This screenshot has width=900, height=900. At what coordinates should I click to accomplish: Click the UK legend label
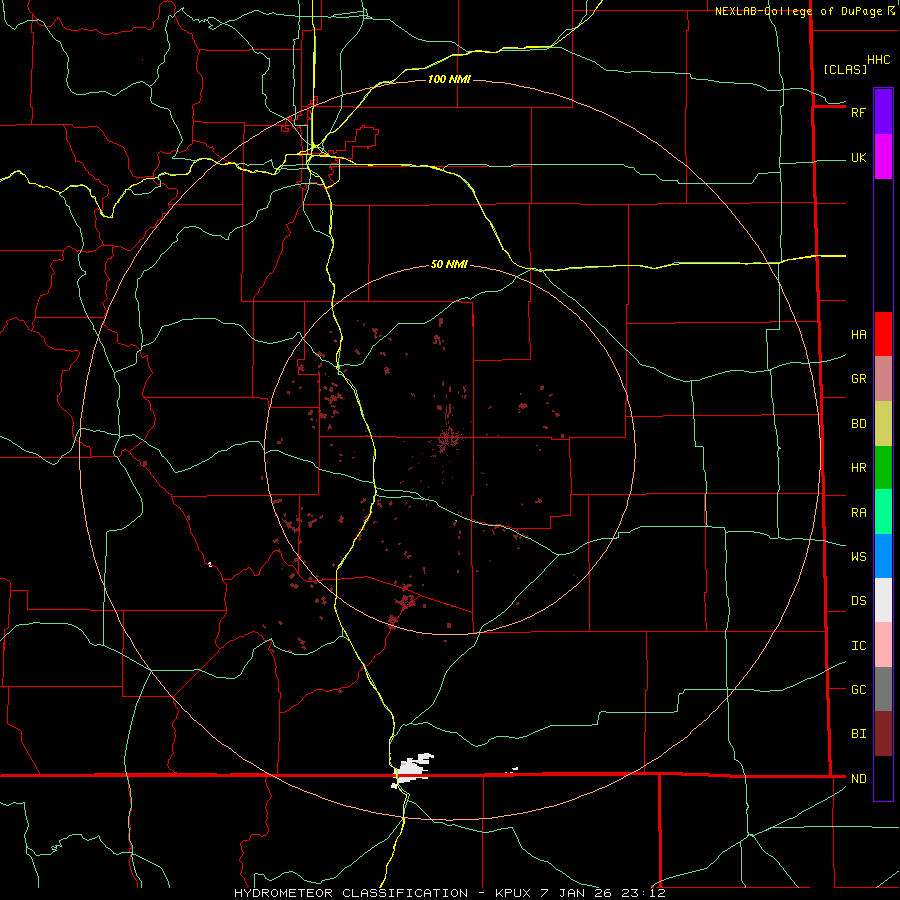pos(859,157)
